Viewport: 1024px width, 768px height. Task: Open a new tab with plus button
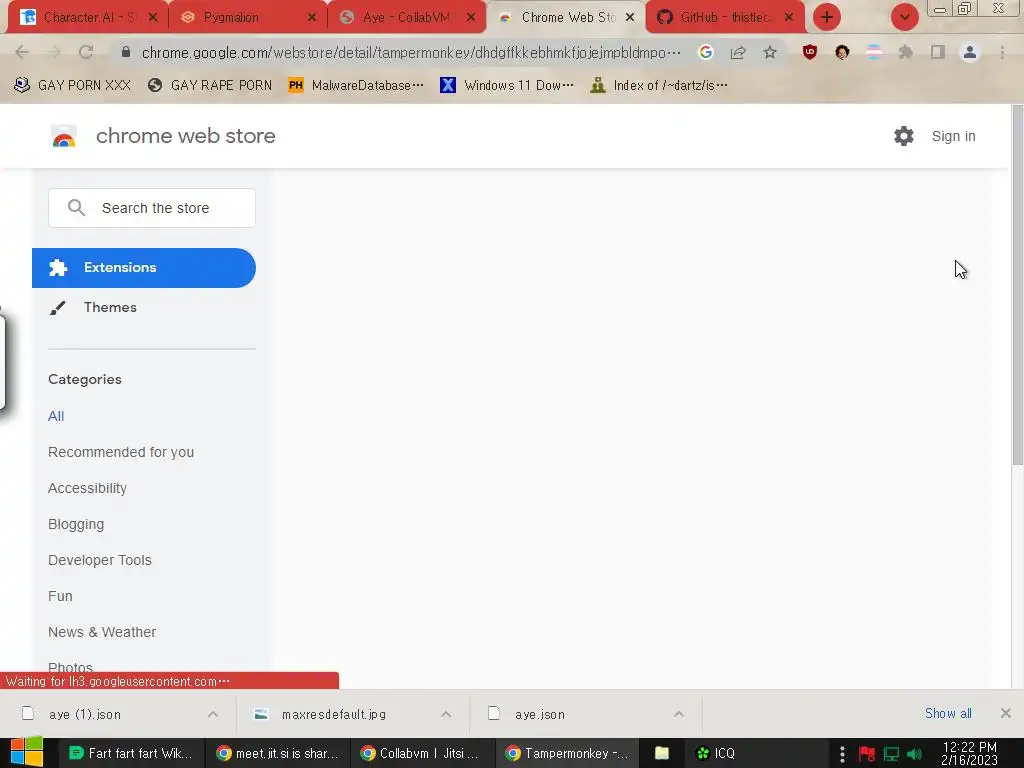pyautogui.click(x=827, y=18)
